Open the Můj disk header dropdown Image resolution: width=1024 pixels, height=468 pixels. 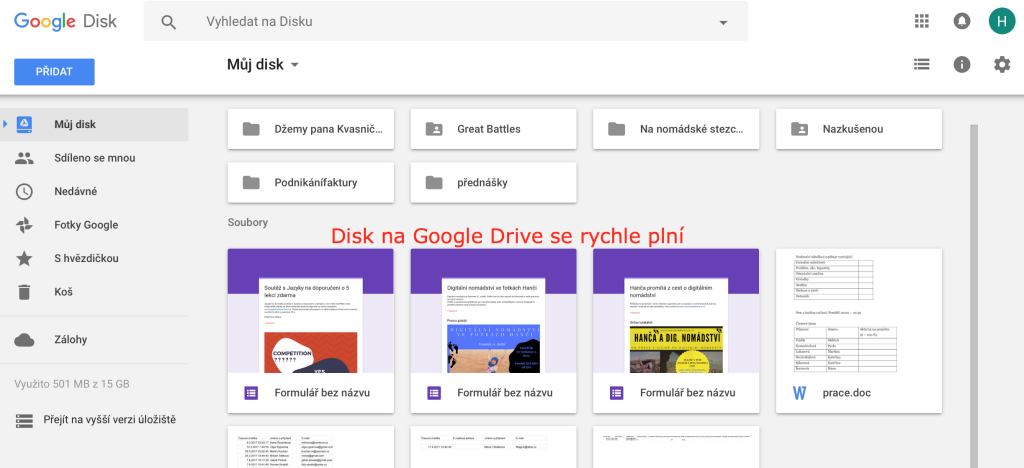tap(263, 65)
